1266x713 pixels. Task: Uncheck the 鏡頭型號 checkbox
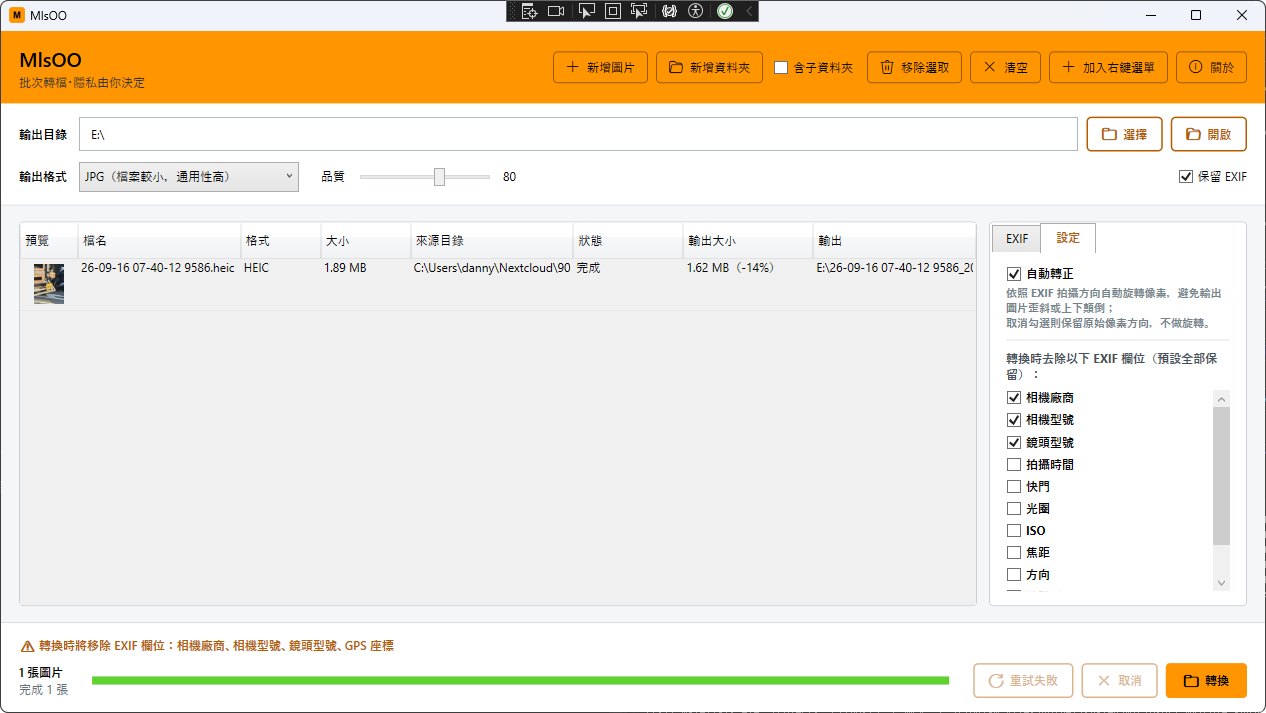point(1014,442)
